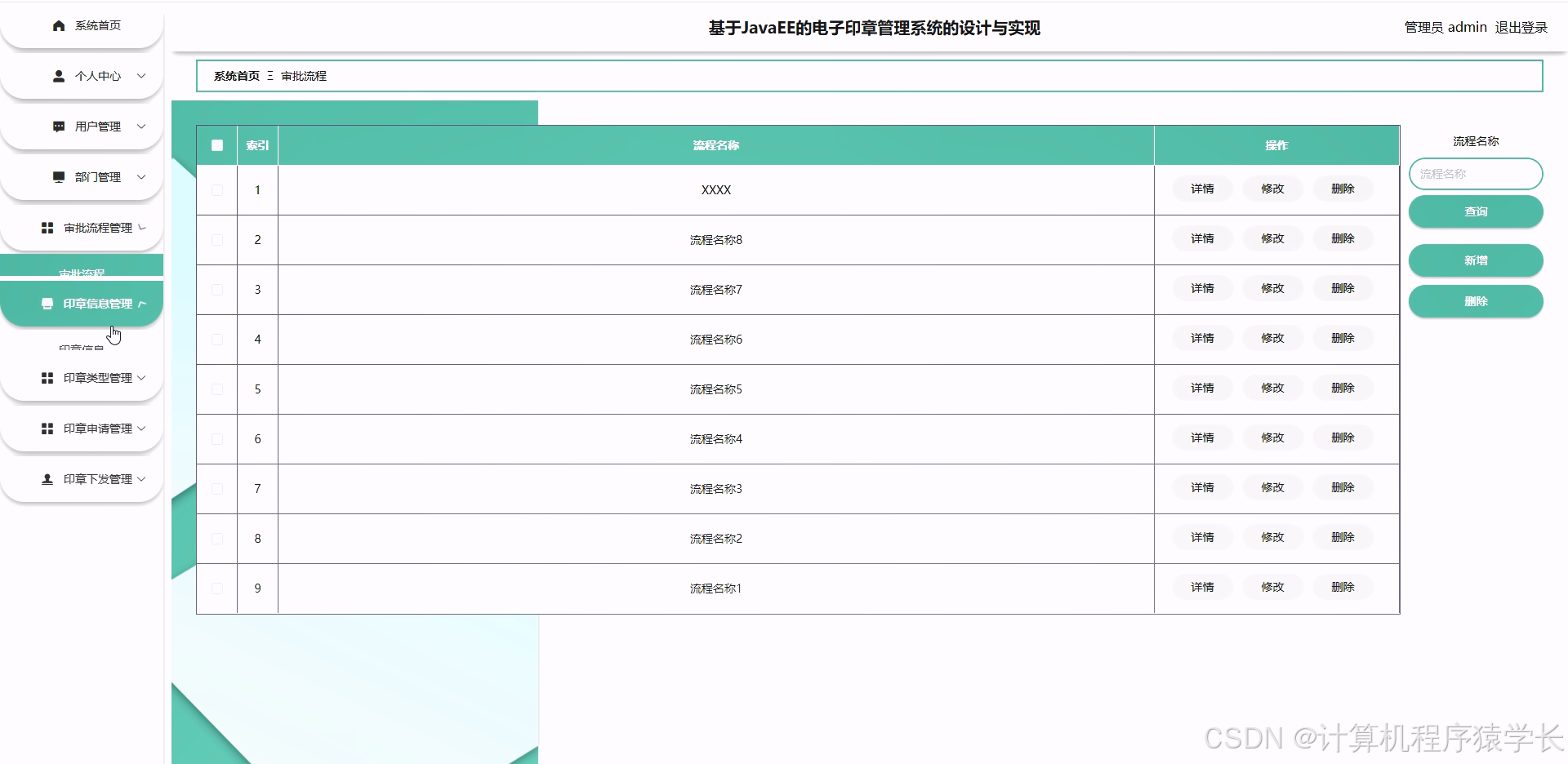Click 删除 for 流程名称6
The image size is (1568, 764).
1343,338
